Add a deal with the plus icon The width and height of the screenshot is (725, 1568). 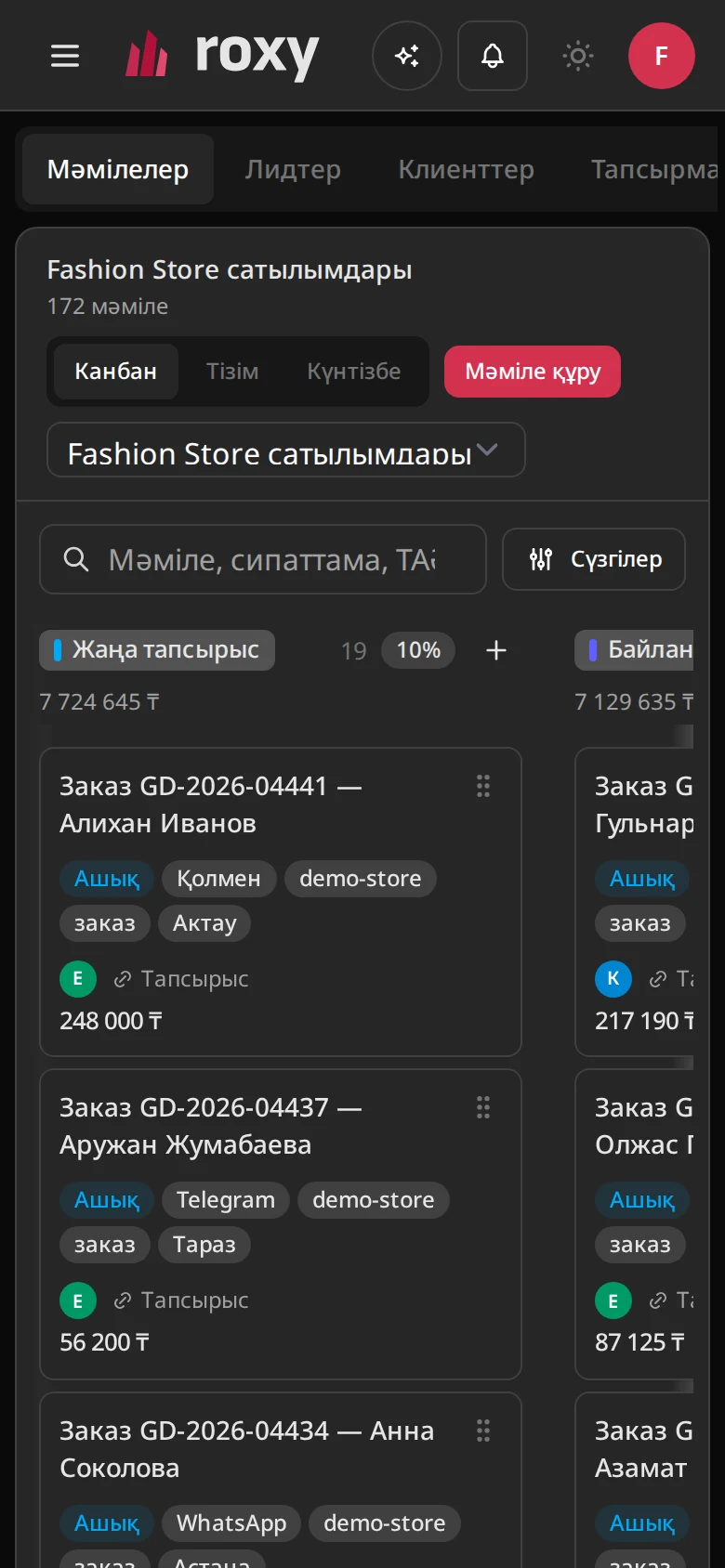tap(496, 650)
